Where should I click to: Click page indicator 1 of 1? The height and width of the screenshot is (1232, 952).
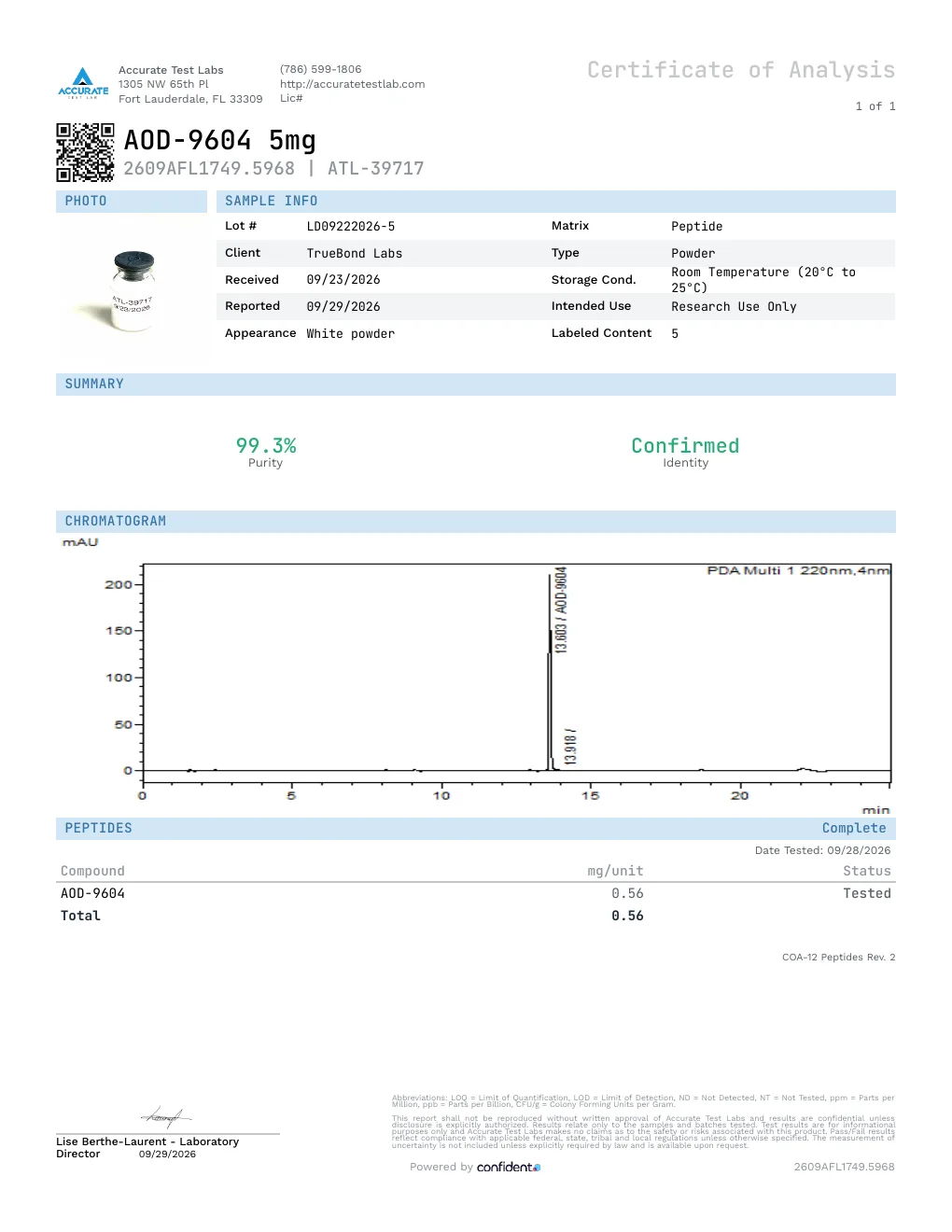click(x=875, y=106)
